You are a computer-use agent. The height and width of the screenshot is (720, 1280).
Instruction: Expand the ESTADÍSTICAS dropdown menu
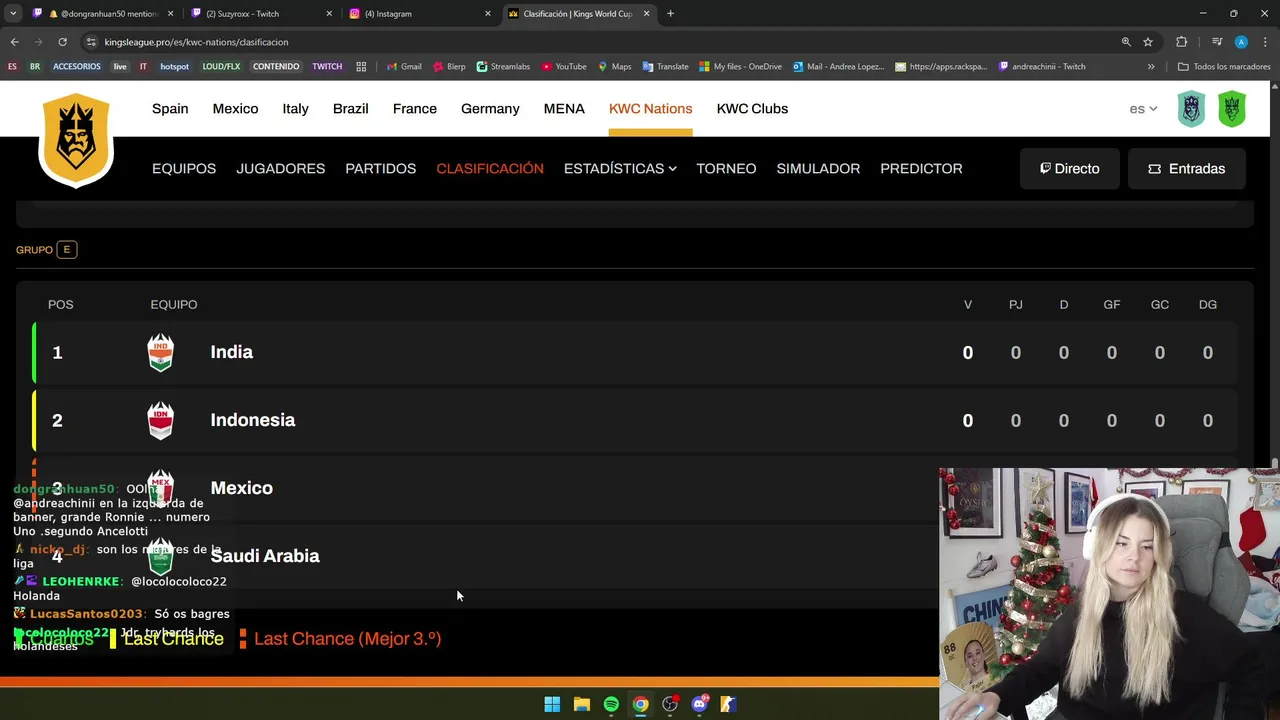tap(620, 168)
